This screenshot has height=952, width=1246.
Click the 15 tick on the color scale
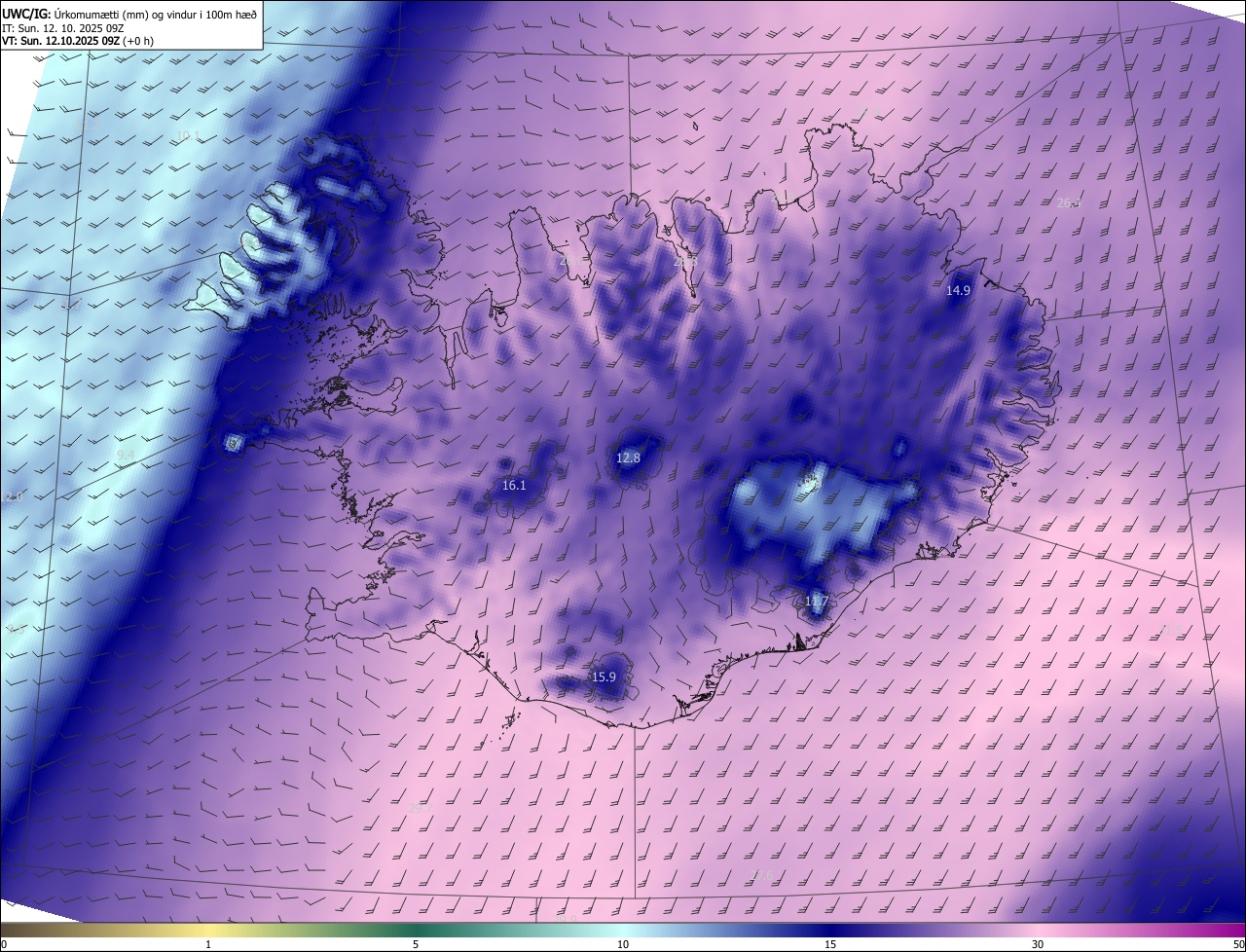tap(830, 944)
